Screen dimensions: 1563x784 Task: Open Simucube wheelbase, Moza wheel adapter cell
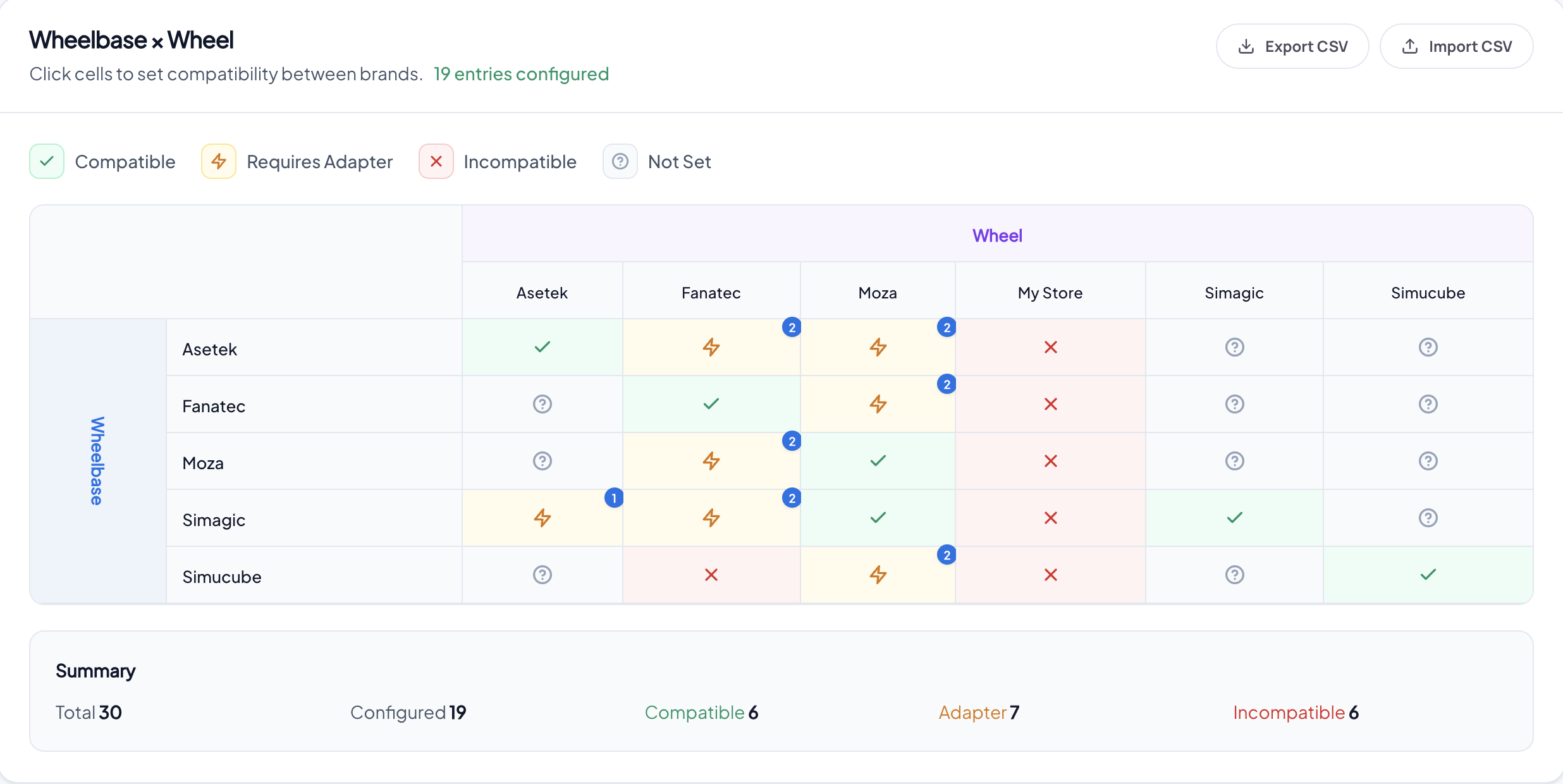tap(878, 575)
